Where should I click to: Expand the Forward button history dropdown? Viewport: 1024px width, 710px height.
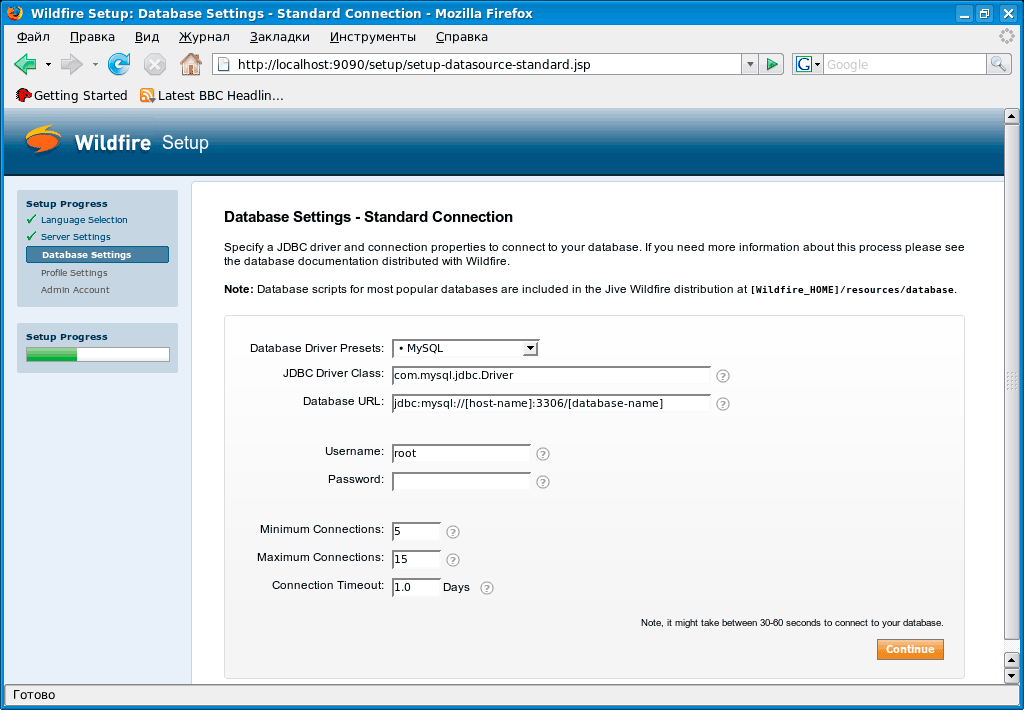(95, 65)
